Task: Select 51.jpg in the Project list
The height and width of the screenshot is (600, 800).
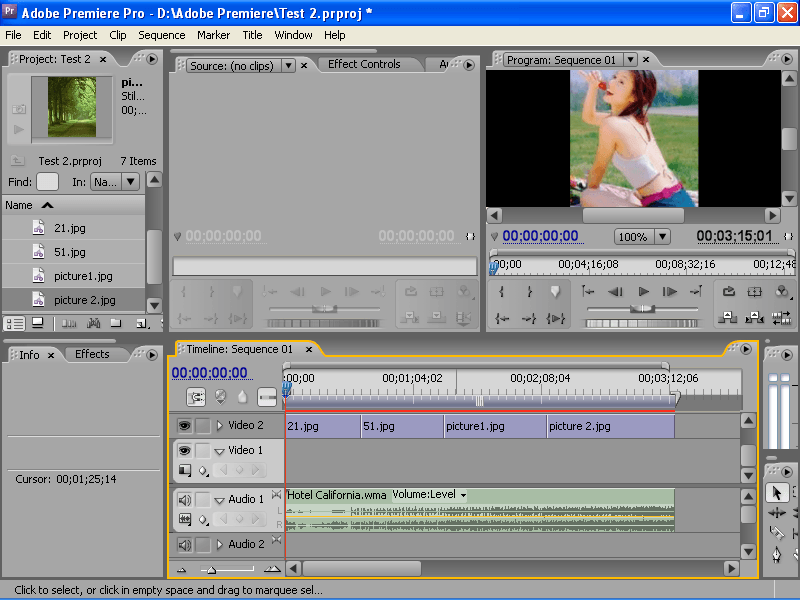Action: pos(70,252)
